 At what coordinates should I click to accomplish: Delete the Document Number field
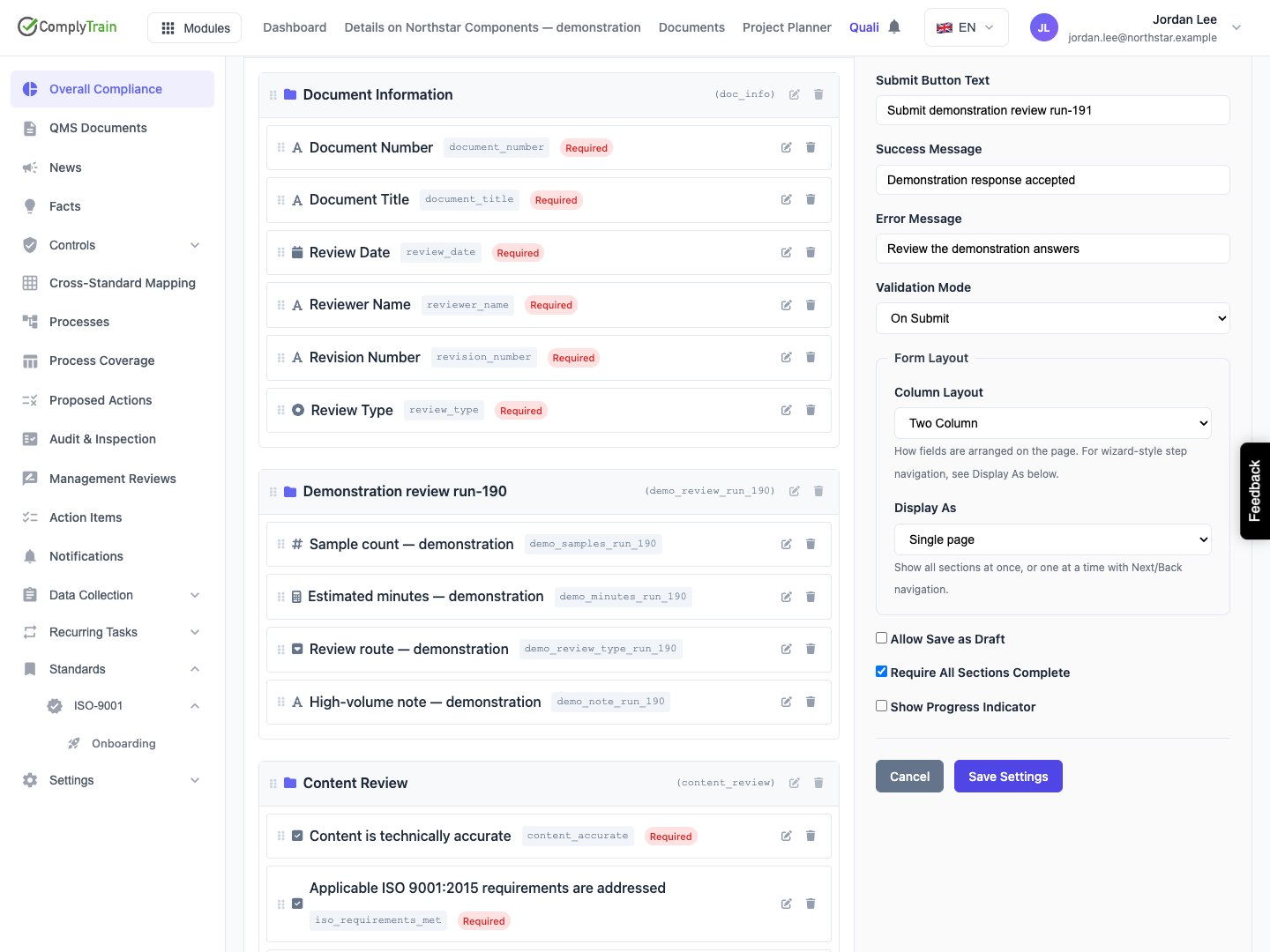click(811, 147)
